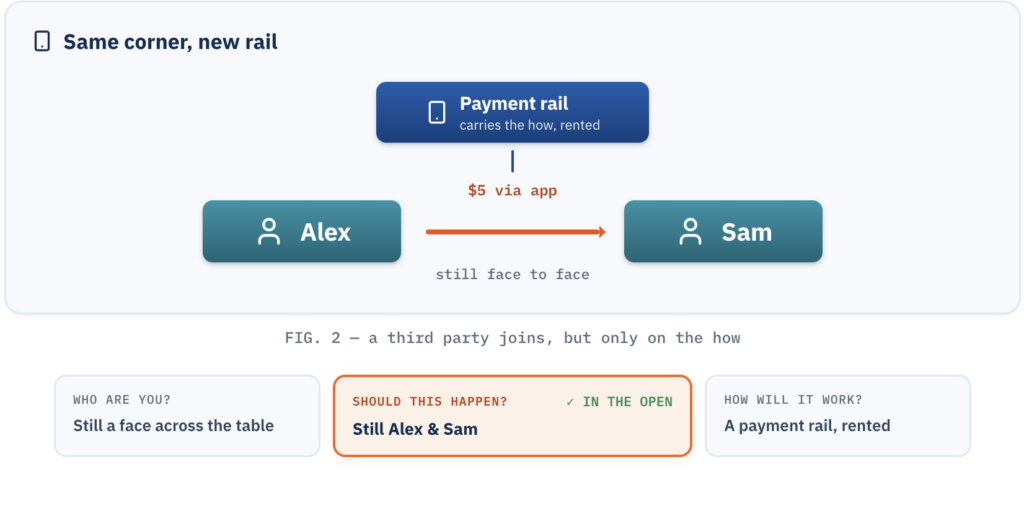This screenshot has width=1024, height=521.
Task: Select the Alex node
Action: (x=302, y=231)
